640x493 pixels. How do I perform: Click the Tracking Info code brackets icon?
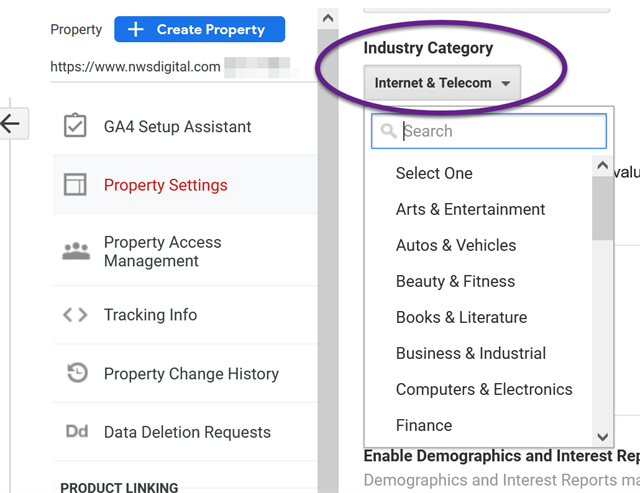(75, 315)
